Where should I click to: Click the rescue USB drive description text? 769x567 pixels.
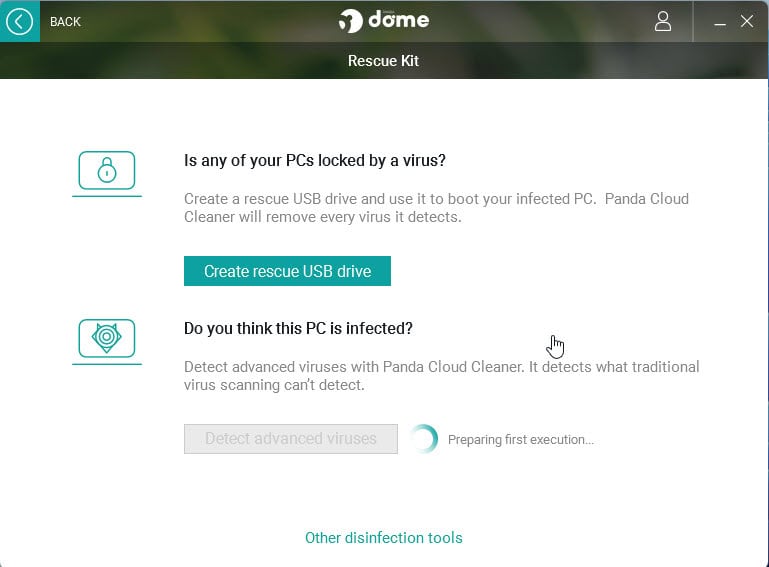[436, 207]
